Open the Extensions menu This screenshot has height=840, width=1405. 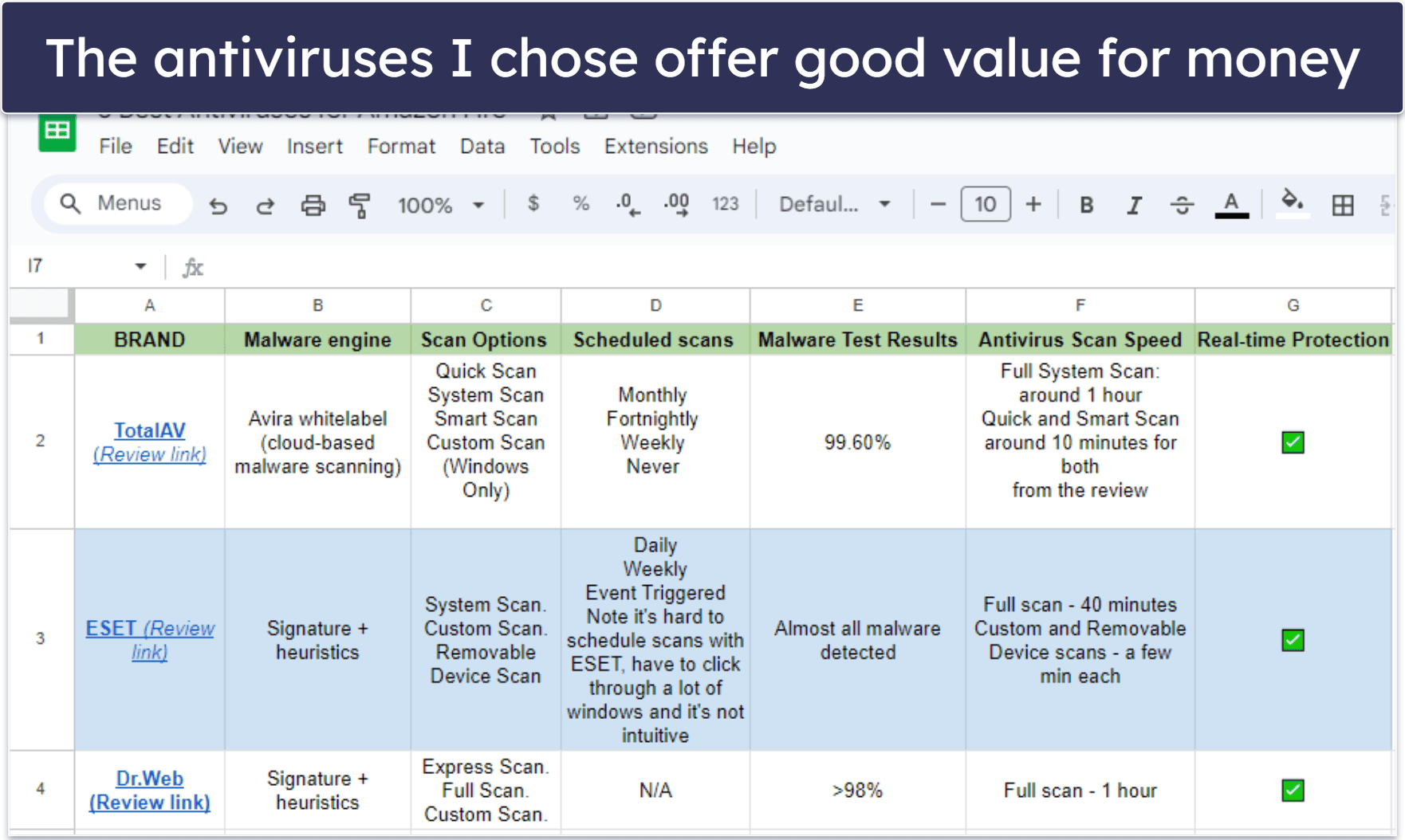[x=655, y=147]
